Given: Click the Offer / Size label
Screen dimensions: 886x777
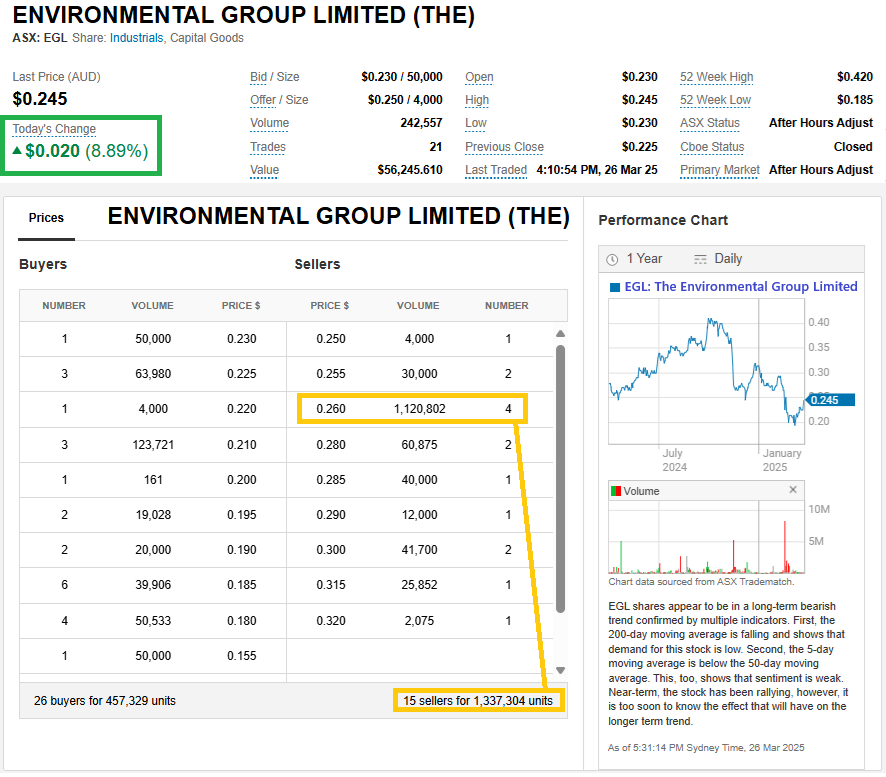Looking at the screenshot, I should click(x=279, y=101).
